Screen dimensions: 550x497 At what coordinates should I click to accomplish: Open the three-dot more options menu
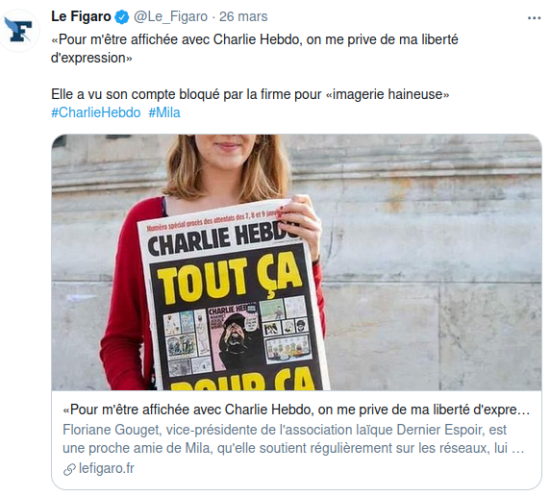(x=534, y=18)
